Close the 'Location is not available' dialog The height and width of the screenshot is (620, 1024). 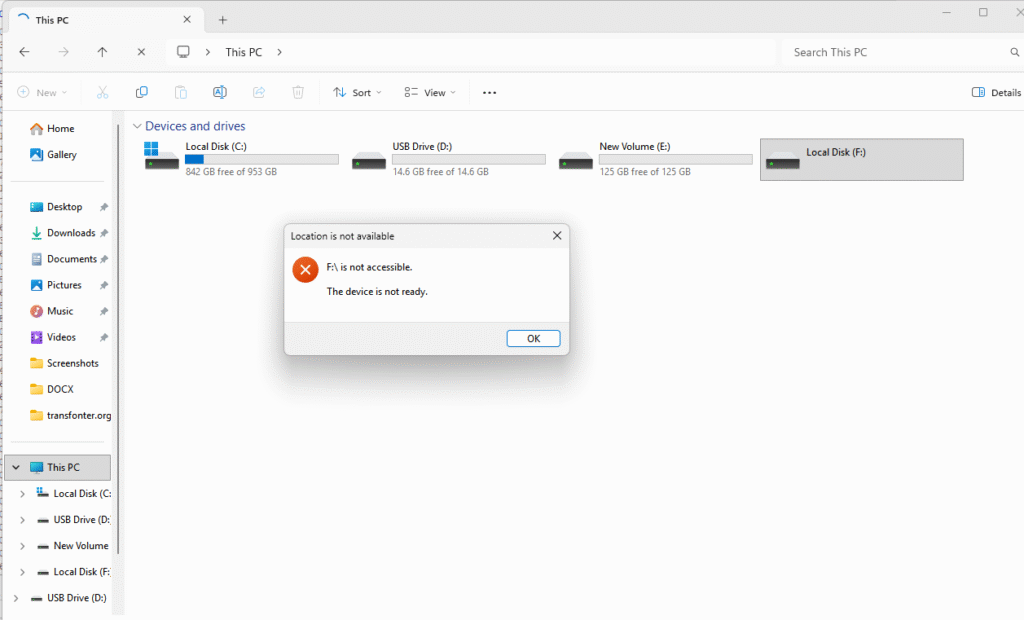click(557, 236)
